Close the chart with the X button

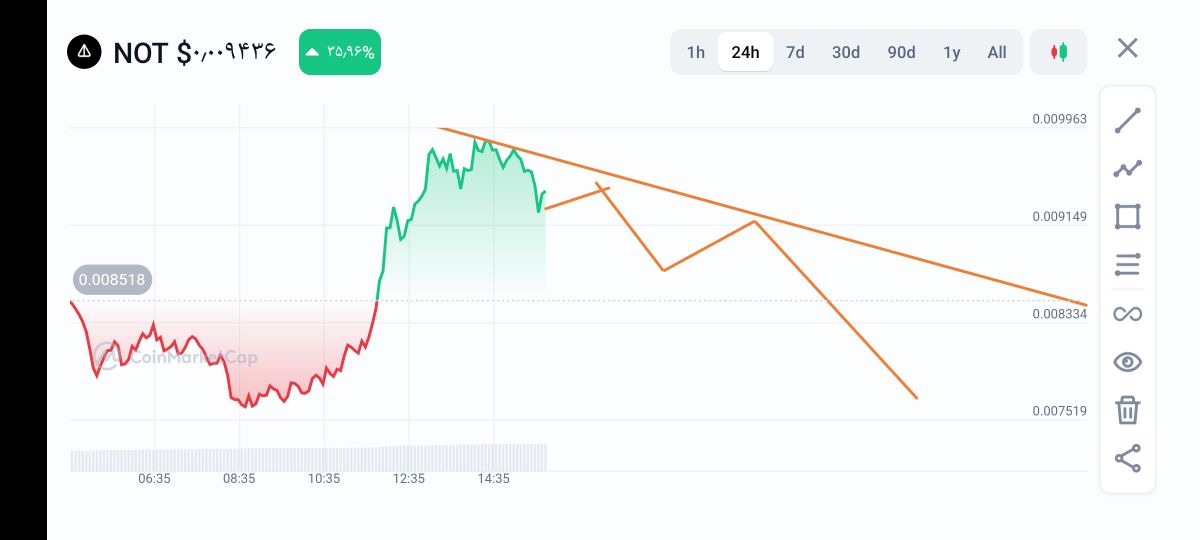pyautogui.click(x=1127, y=48)
